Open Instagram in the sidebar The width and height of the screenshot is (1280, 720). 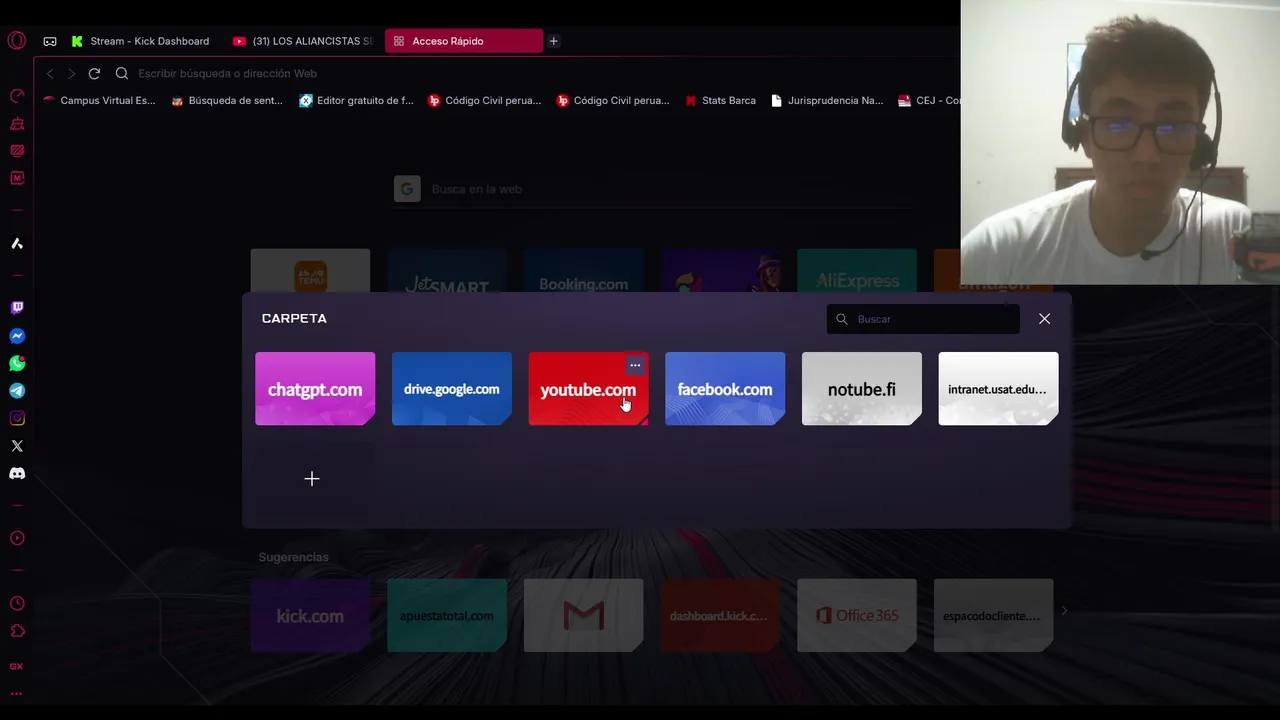tap(17, 418)
